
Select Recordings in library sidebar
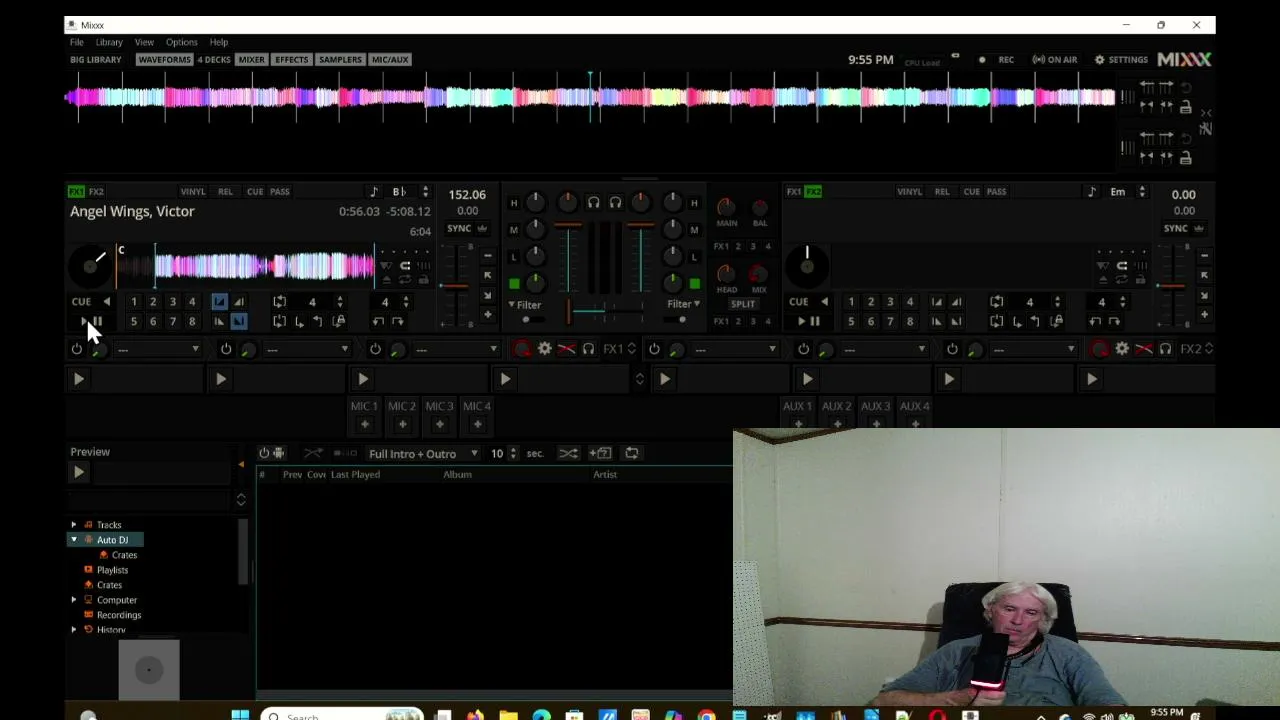(x=119, y=615)
